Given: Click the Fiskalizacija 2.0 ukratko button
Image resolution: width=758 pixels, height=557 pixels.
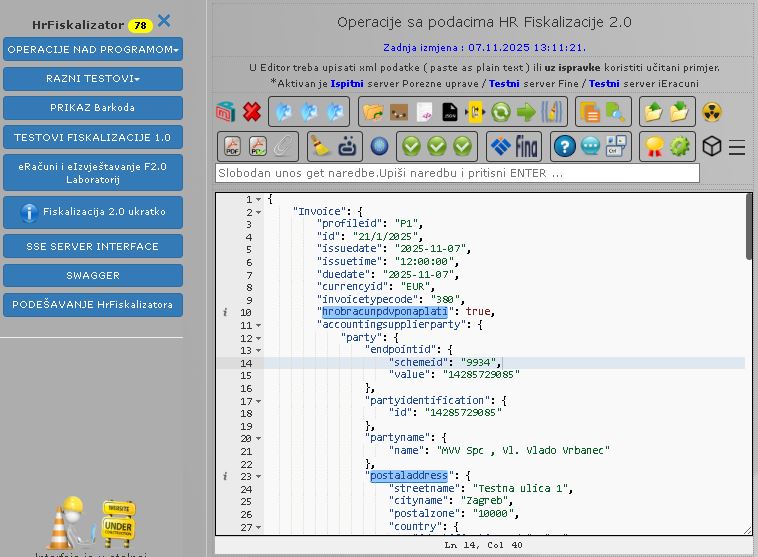Looking at the screenshot, I should click(93, 212).
